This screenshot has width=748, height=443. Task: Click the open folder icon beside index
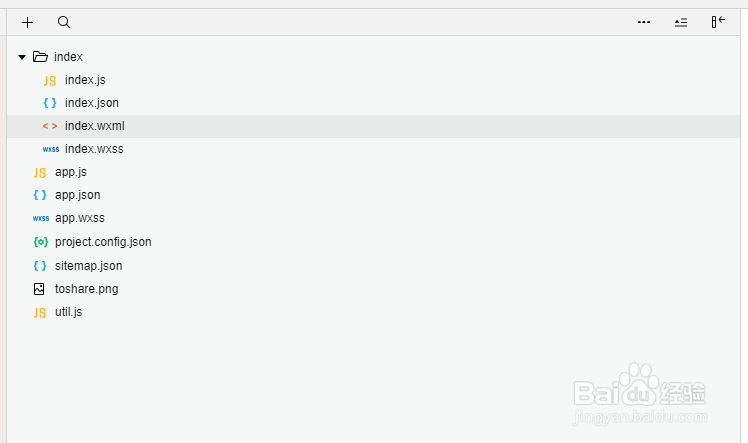coord(40,57)
